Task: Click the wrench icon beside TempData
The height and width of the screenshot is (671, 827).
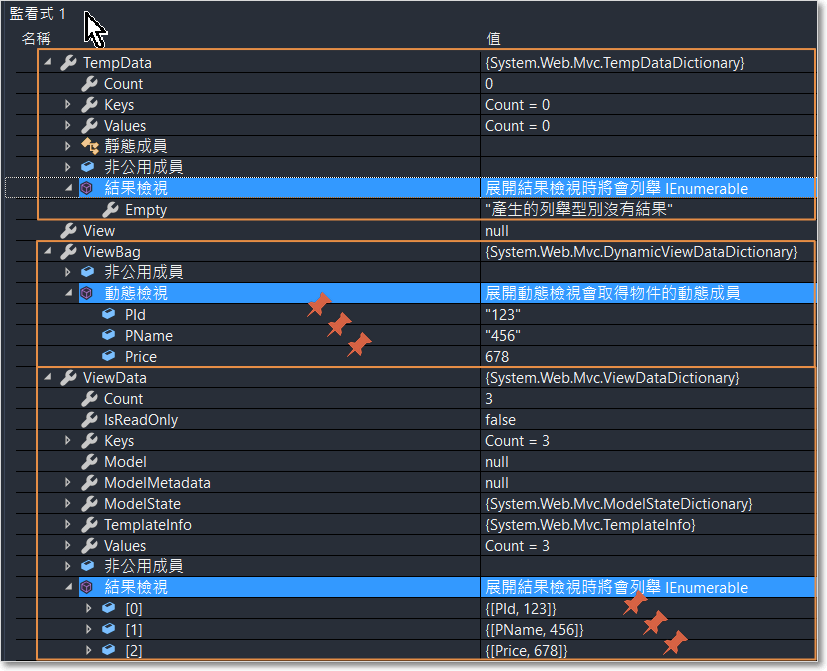Action: coord(69,62)
